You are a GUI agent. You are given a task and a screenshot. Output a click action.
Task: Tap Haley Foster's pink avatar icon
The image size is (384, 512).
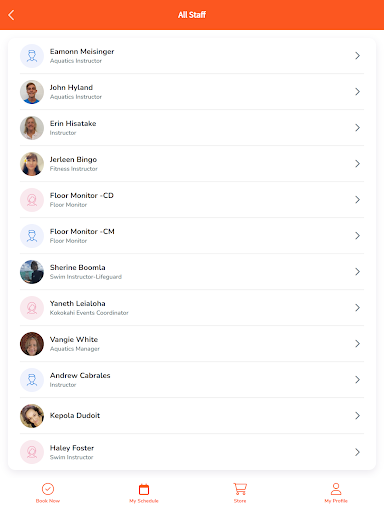coord(32,452)
